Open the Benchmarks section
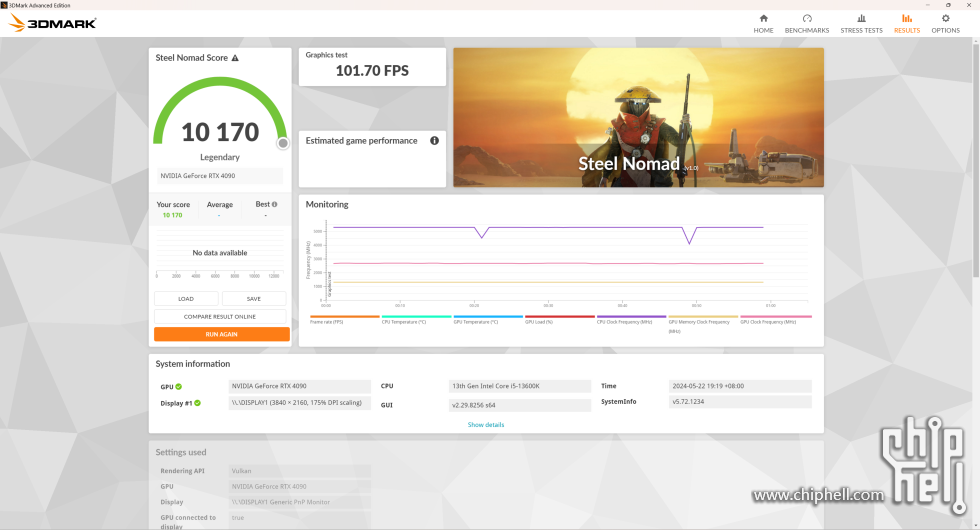The height and width of the screenshot is (530, 980). pos(807,24)
